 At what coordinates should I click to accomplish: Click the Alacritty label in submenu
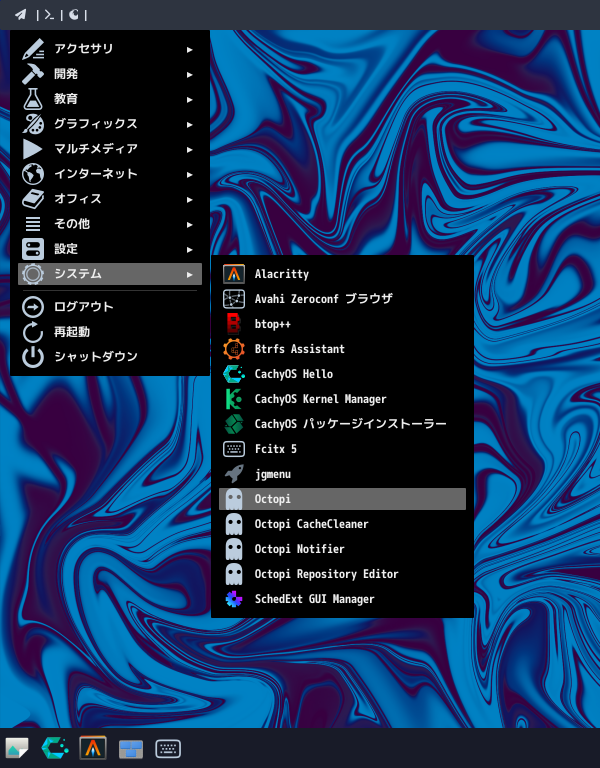282,274
